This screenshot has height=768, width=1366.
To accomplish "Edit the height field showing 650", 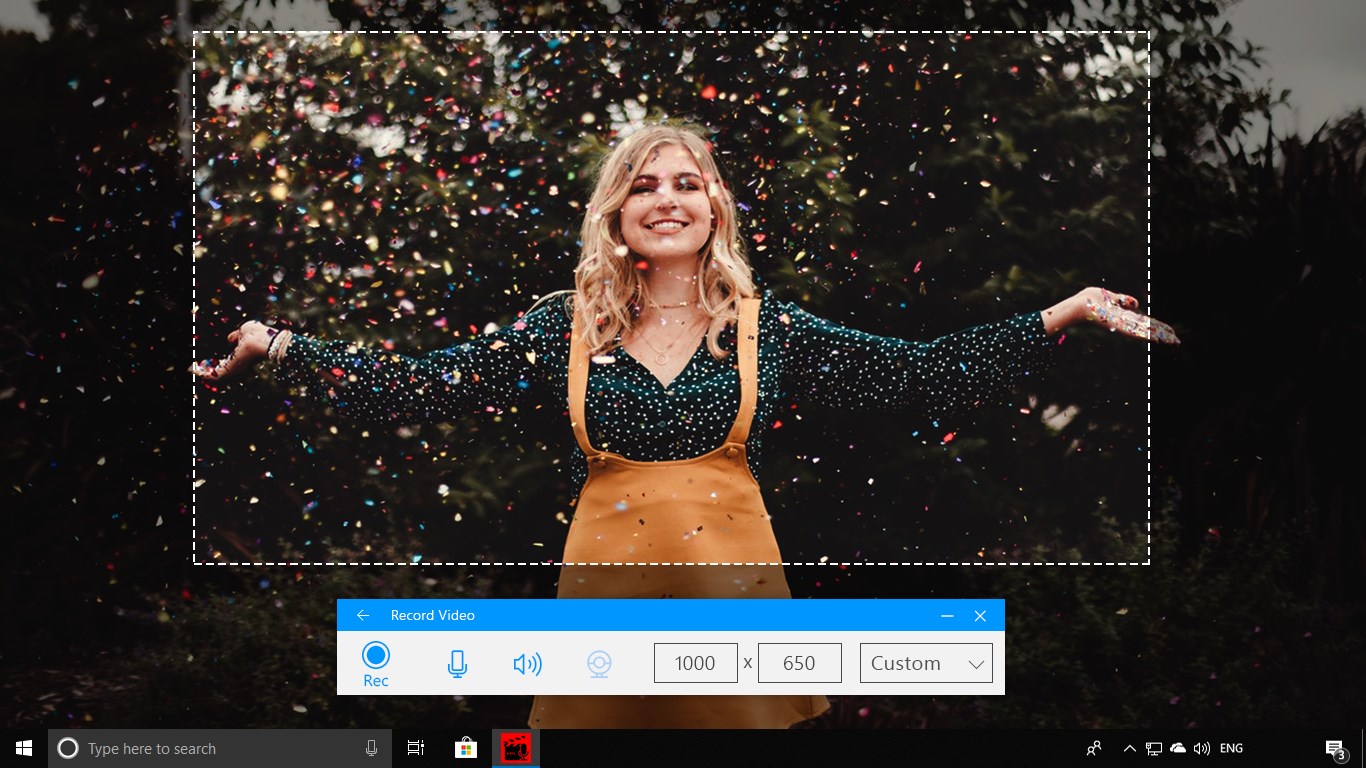I will click(x=799, y=662).
